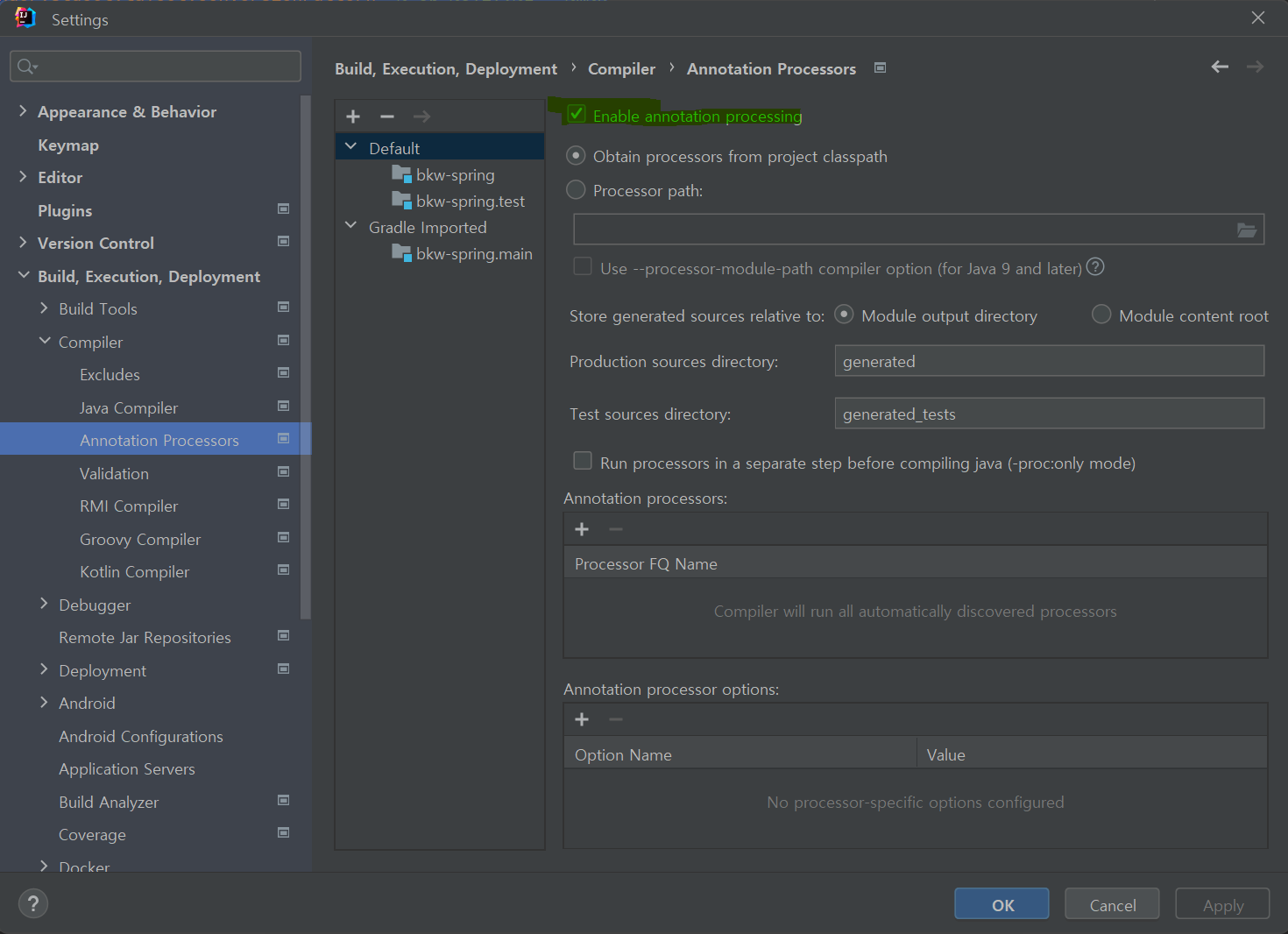
Task: Add an annotation processor with plus icon
Action: 582,529
